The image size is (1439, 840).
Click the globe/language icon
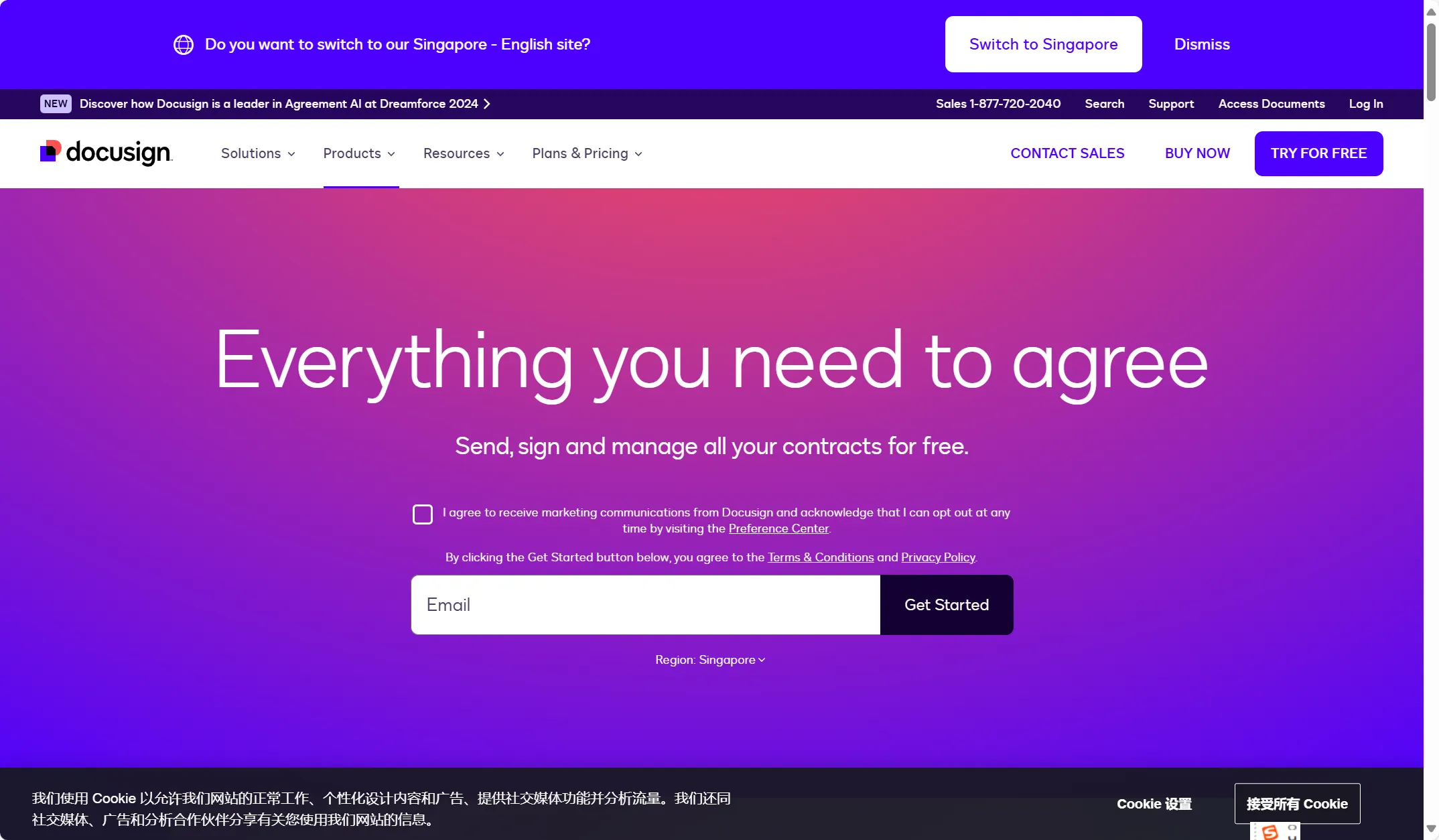click(183, 44)
